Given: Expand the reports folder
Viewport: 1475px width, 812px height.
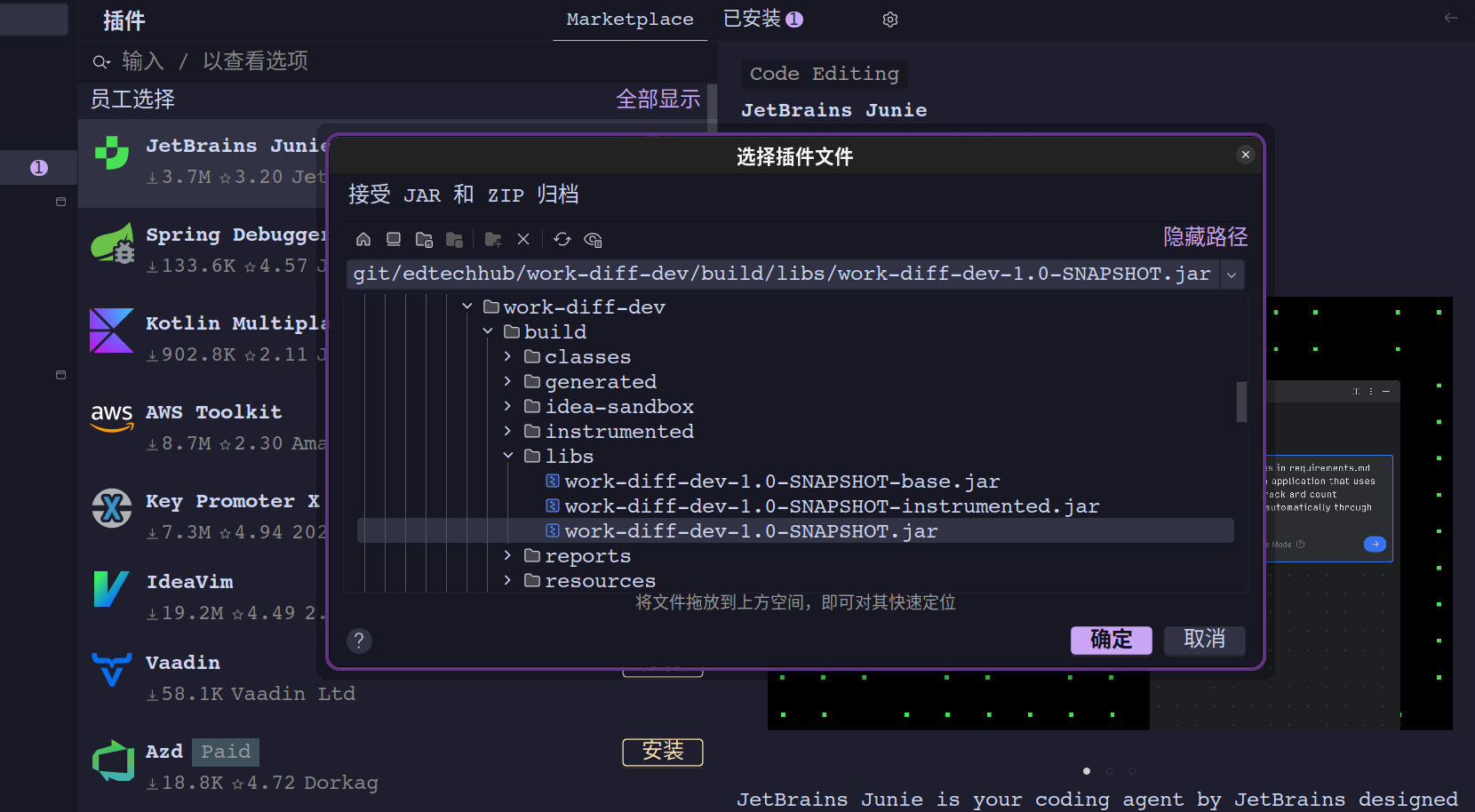Looking at the screenshot, I should (x=508, y=555).
